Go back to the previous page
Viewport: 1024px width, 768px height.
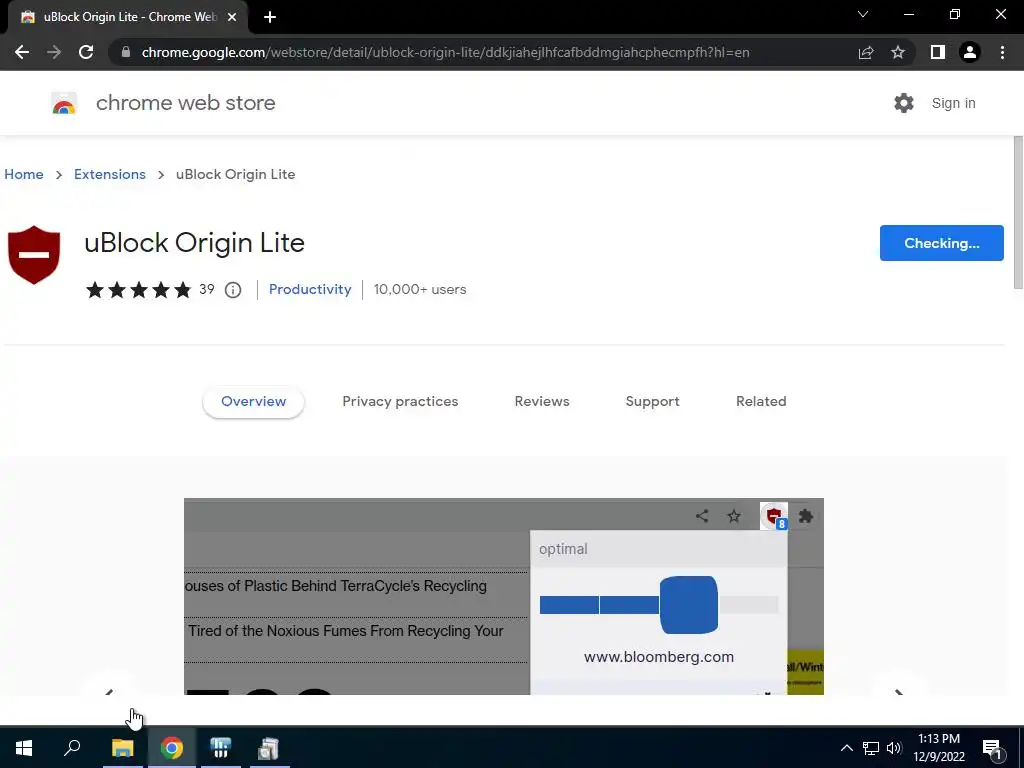(22, 52)
